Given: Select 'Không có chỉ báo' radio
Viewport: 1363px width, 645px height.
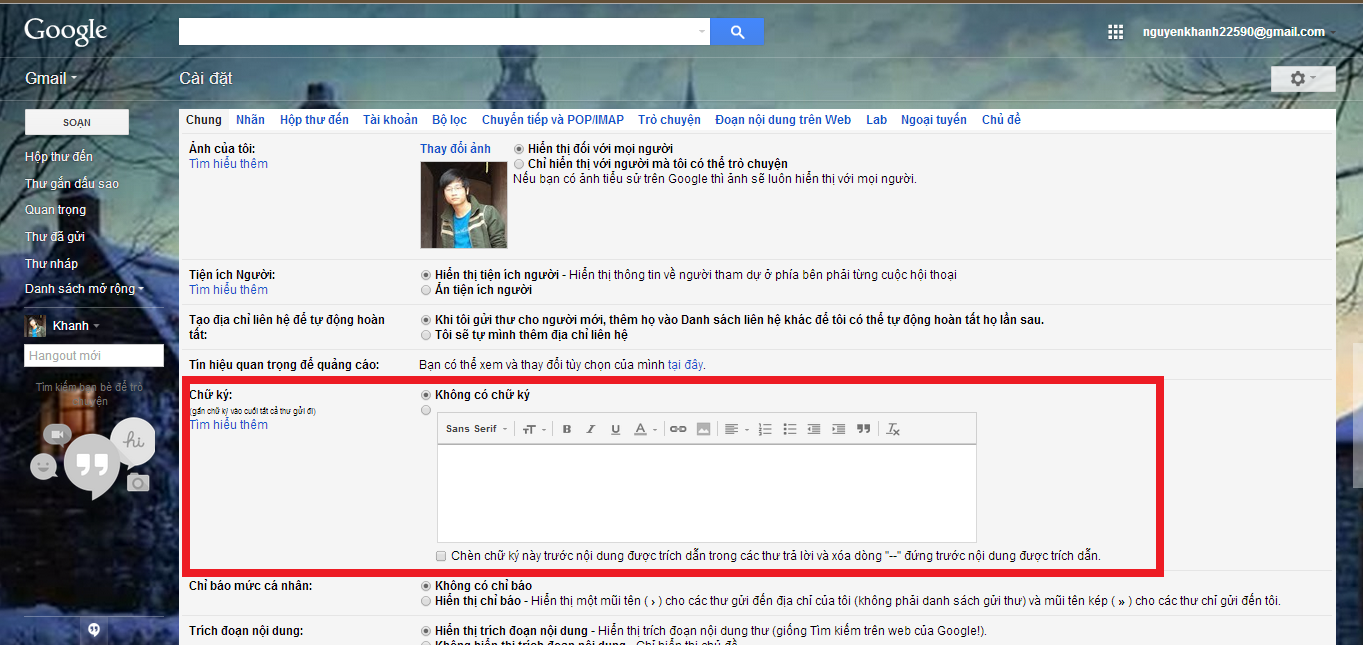Looking at the screenshot, I should (x=427, y=586).
